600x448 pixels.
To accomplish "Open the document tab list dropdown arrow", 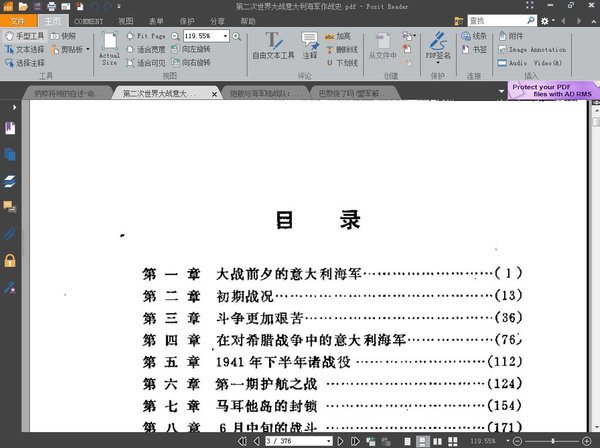I will 502,91.
